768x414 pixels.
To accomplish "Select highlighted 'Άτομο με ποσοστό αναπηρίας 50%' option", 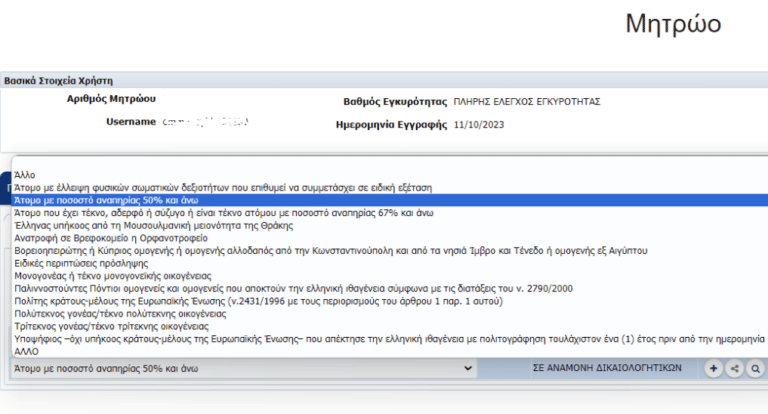I will [x=390, y=200].
